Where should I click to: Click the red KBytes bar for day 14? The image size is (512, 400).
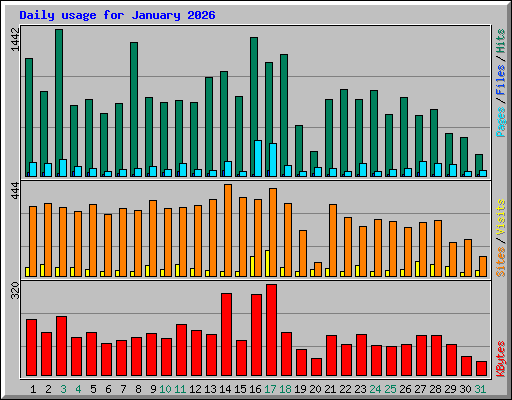point(226,335)
